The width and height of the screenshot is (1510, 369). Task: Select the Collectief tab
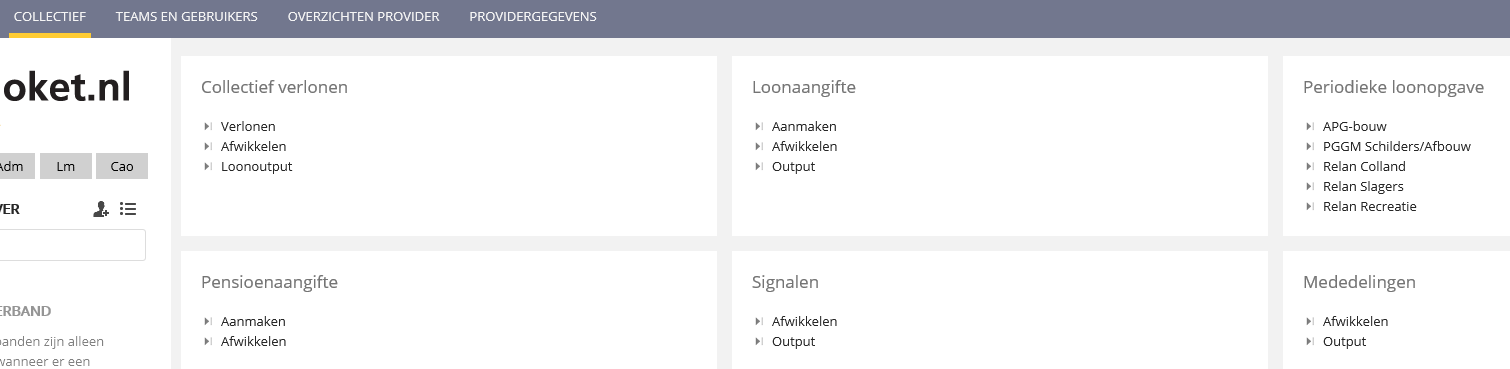(50, 17)
